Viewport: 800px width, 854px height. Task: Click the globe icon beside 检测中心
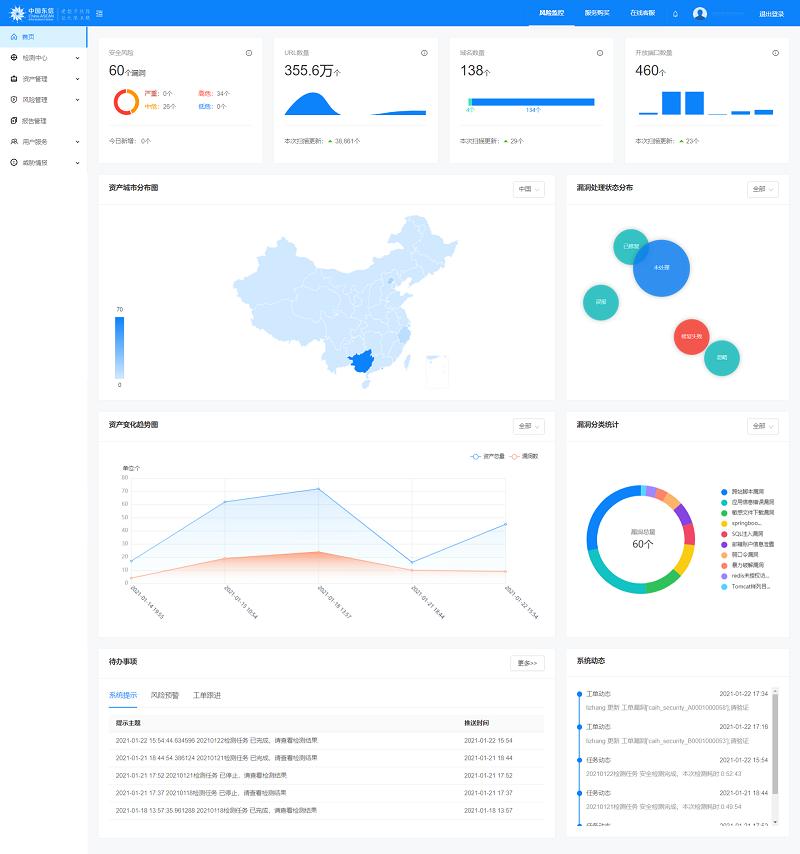pyautogui.click(x=14, y=57)
